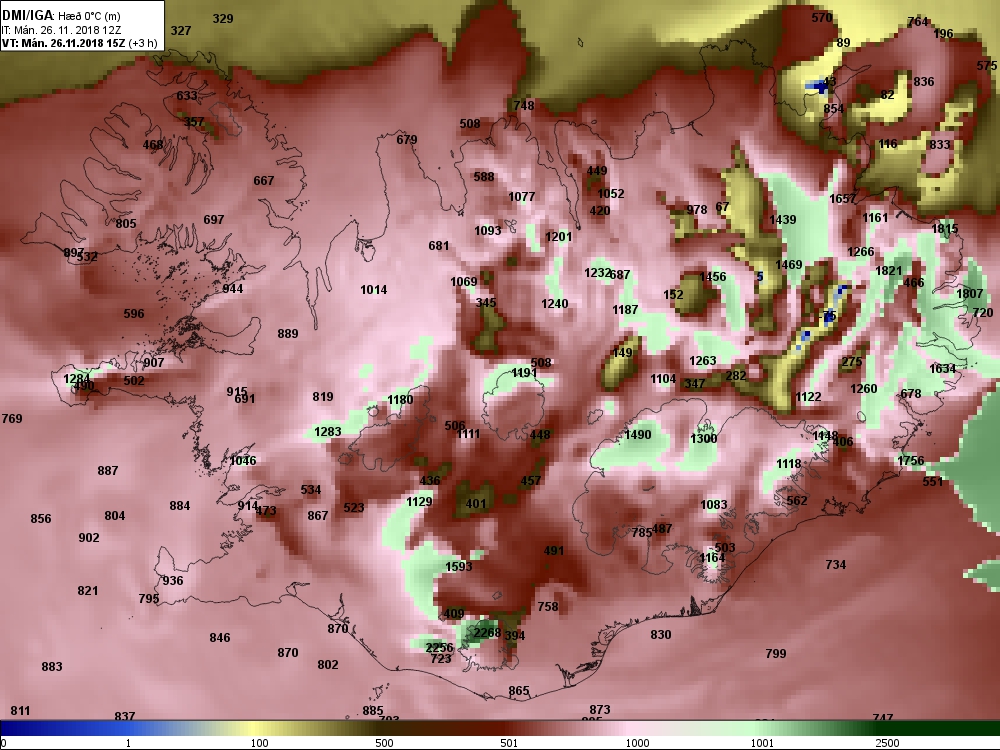The image size is (1000, 750).
Task: Select the map value 667
Action: [x=263, y=180]
